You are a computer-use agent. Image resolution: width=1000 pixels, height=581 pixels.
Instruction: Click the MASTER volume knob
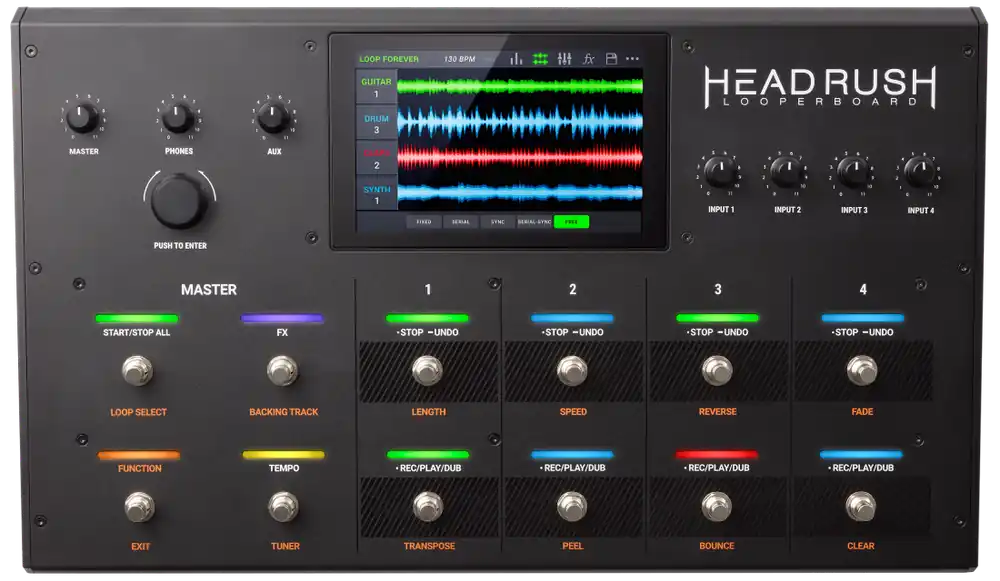point(82,117)
